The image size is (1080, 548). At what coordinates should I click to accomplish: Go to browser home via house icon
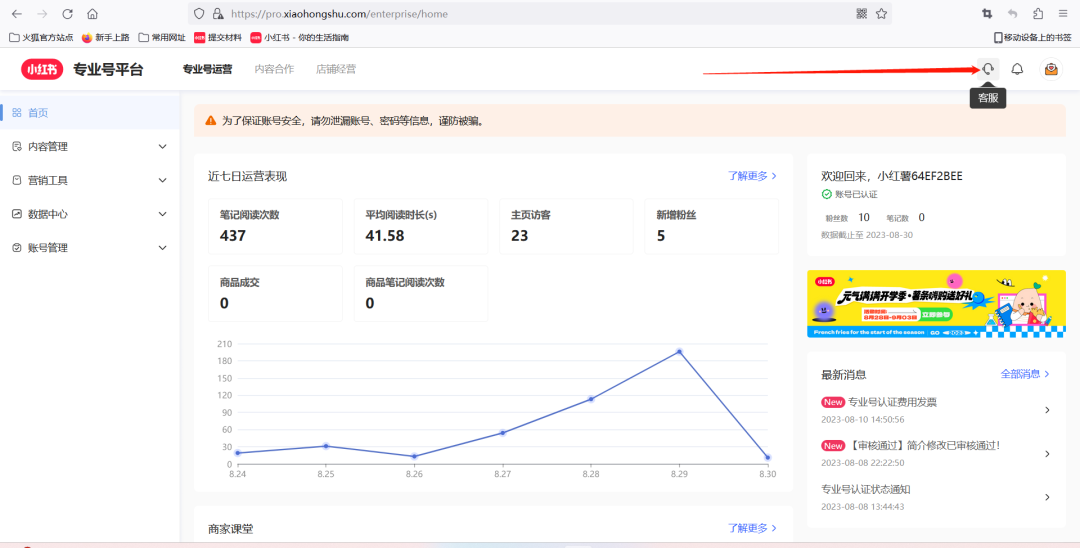[92, 14]
